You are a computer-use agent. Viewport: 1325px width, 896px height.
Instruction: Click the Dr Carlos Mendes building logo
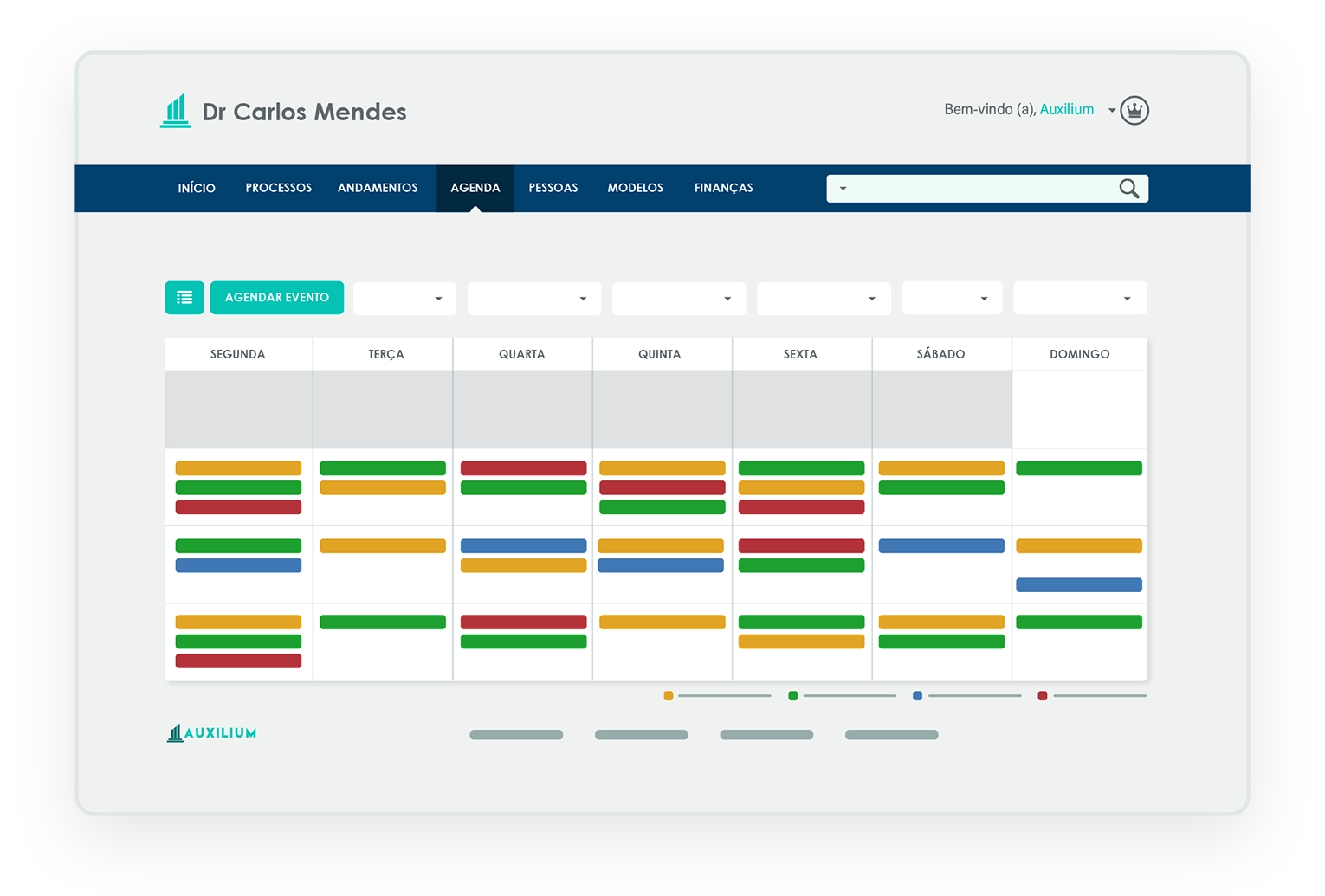point(176,112)
